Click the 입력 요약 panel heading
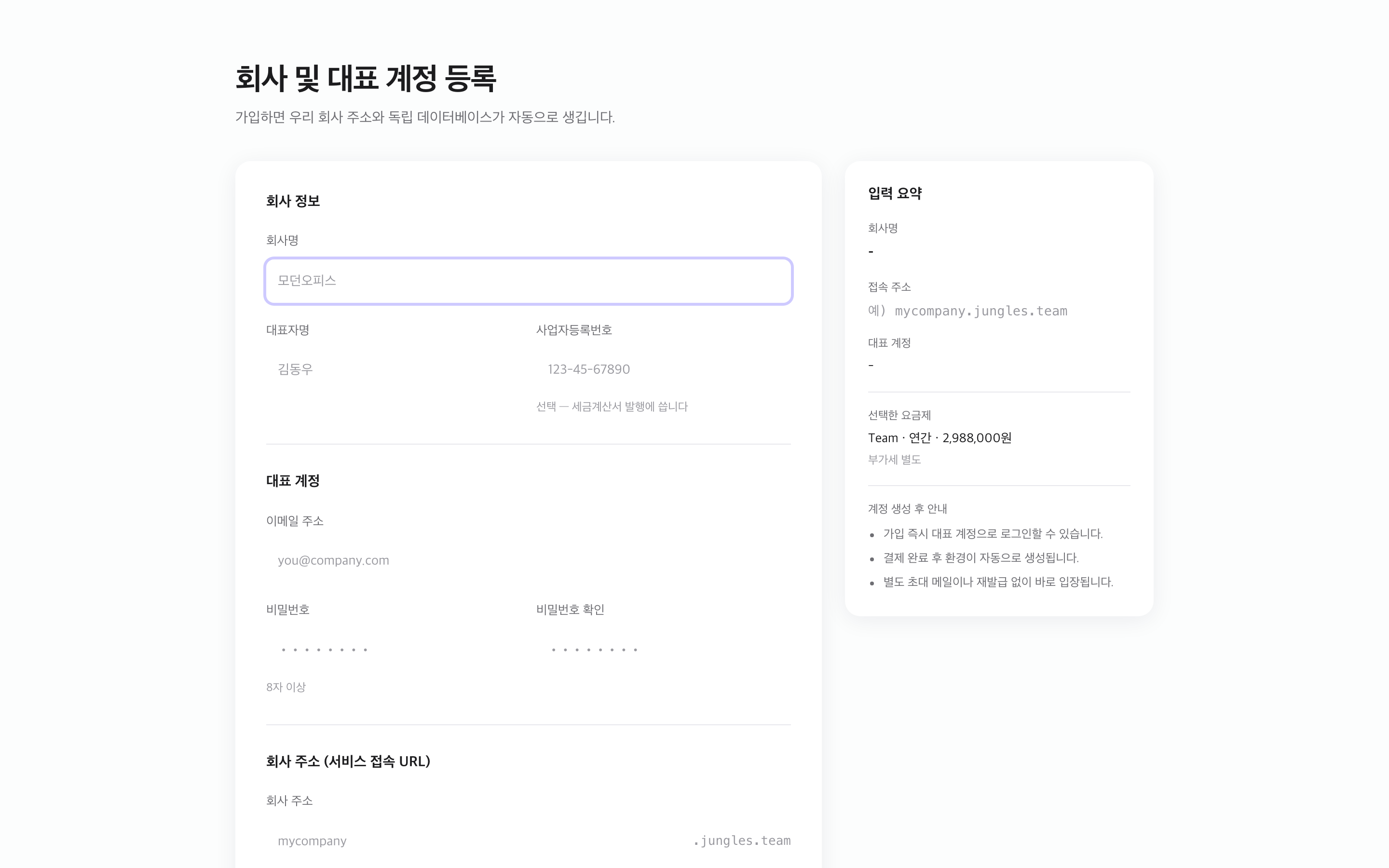This screenshot has height=868, width=1389. click(x=895, y=193)
